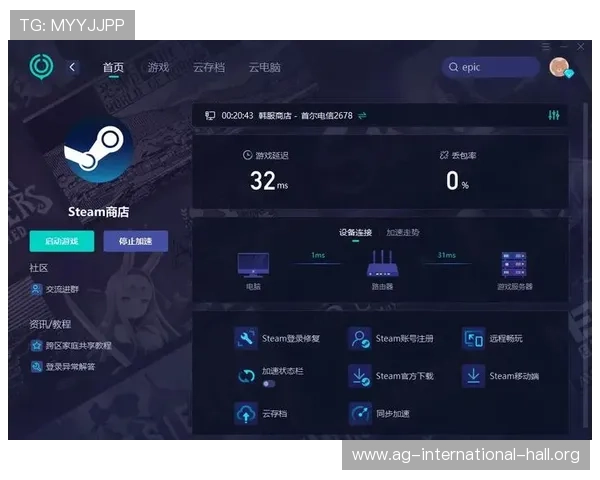Viewport: 600px width, 480px height.
Task: Open the Steam官方下载 tool
Action: click(391, 376)
